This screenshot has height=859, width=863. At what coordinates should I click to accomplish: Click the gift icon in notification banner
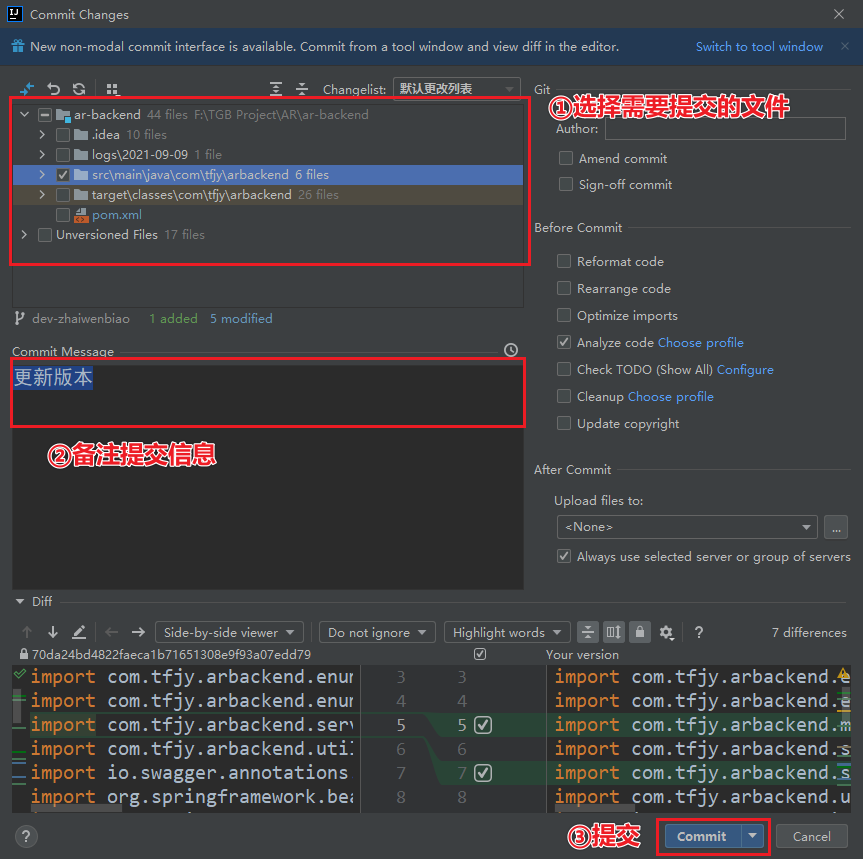[x=18, y=46]
